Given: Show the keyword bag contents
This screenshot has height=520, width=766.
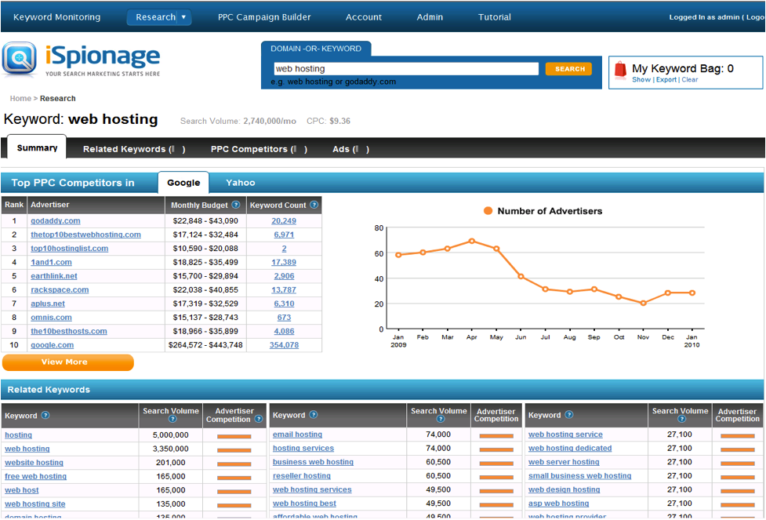Looking at the screenshot, I should pyautogui.click(x=641, y=80).
